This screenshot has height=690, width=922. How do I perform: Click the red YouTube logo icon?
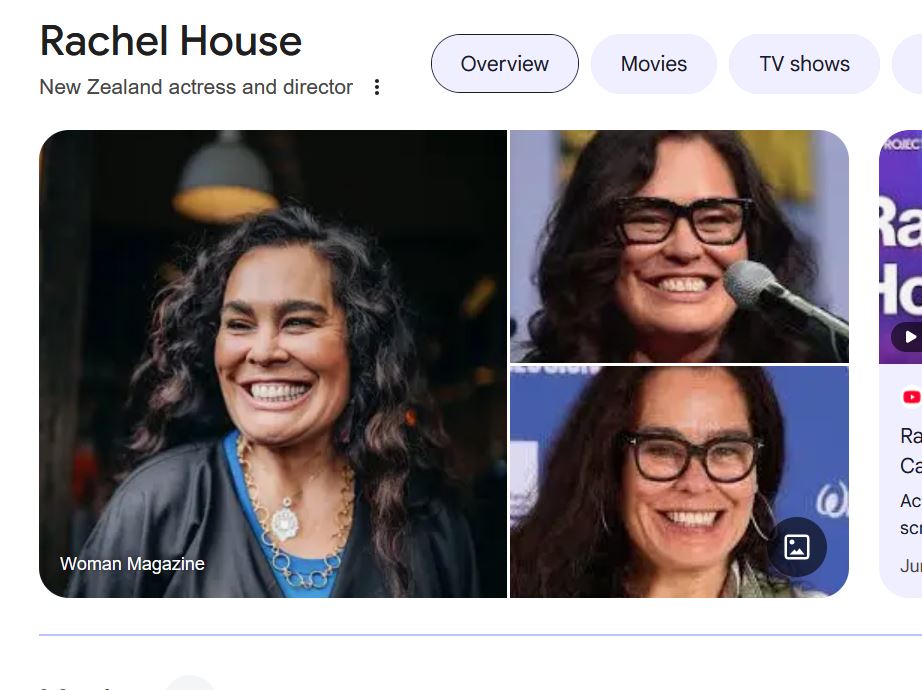pos(911,397)
